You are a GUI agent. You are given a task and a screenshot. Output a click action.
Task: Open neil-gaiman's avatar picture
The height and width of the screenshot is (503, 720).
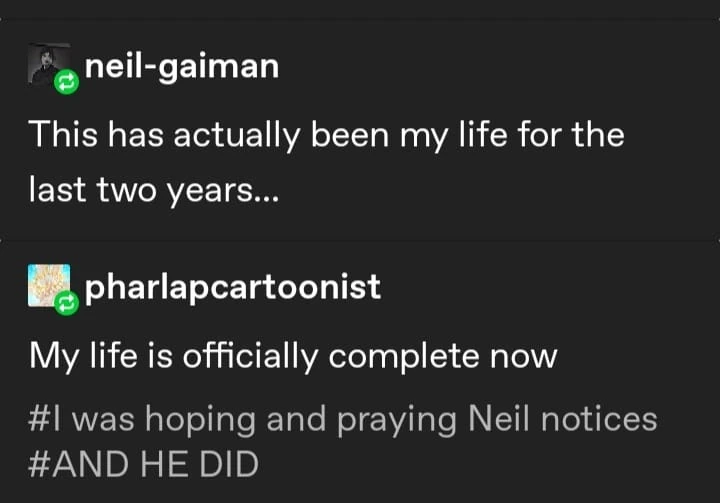point(46,64)
